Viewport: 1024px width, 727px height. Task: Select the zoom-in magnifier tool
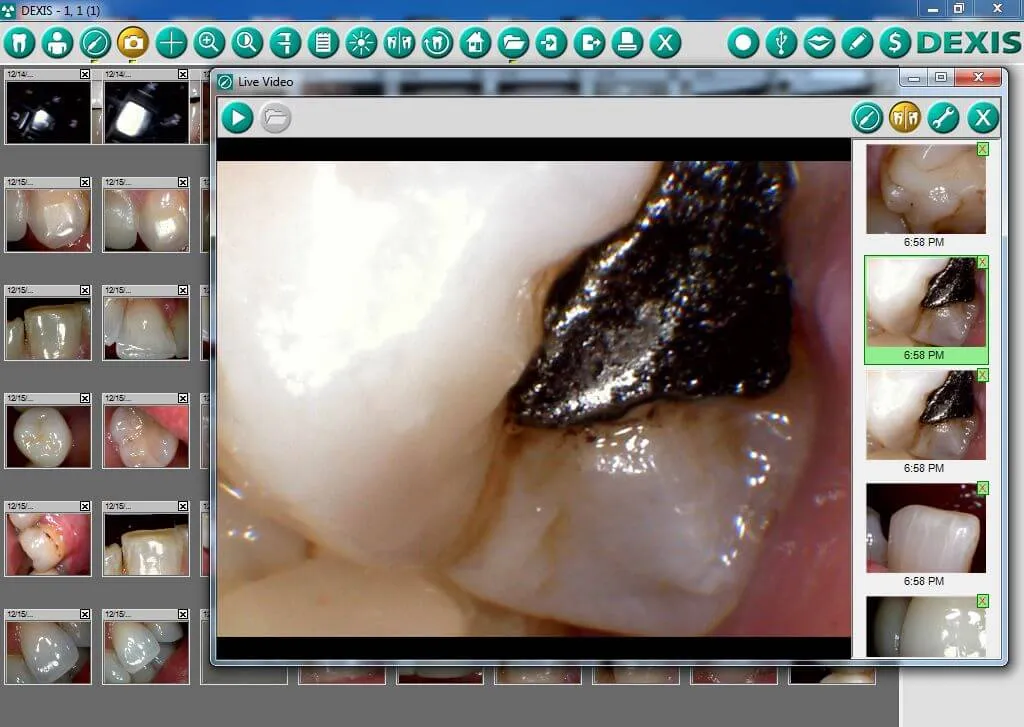pyautogui.click(x=208, y=44)
